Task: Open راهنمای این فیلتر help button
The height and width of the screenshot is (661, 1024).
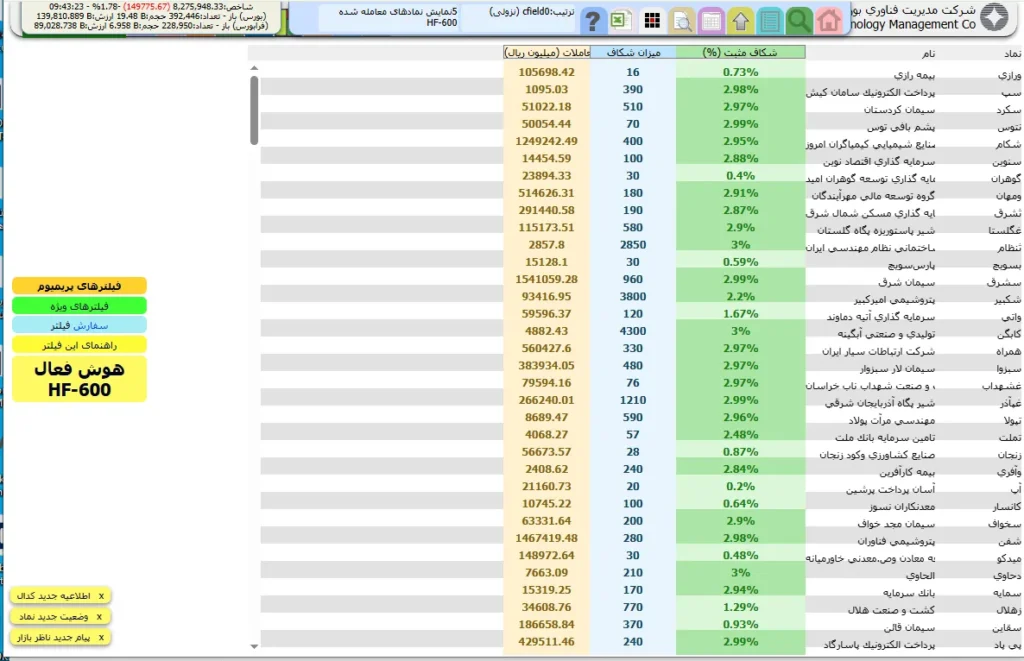Action: click(79, 345)
